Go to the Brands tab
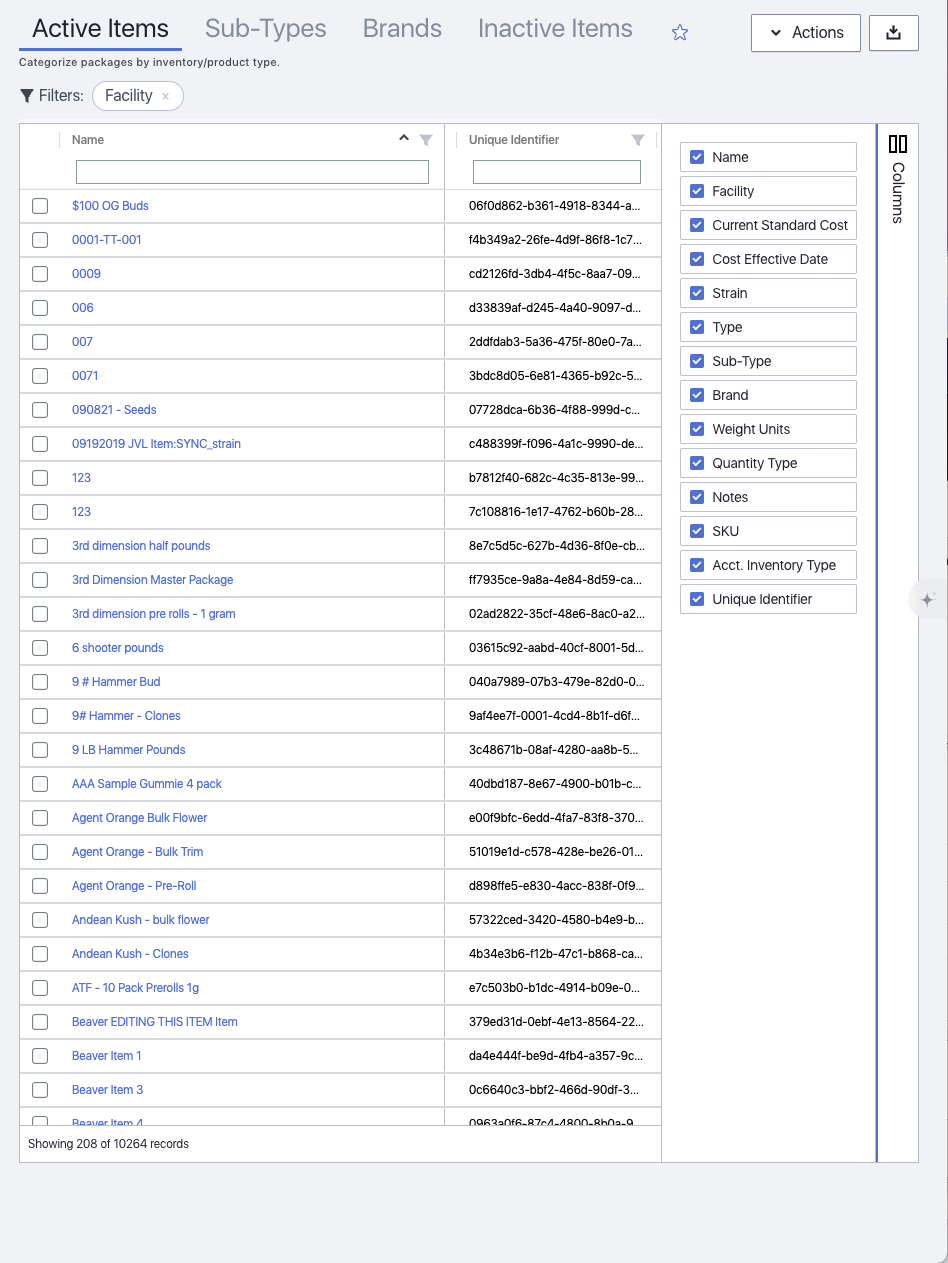The width and height of the screenshot is (948, 1263). [402, 29]
